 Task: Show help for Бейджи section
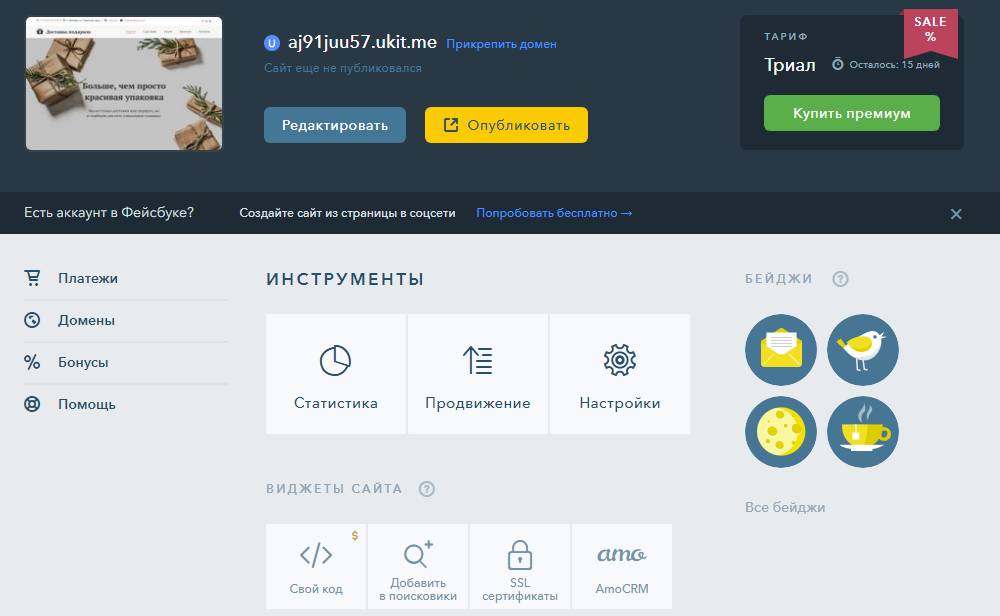840,279
